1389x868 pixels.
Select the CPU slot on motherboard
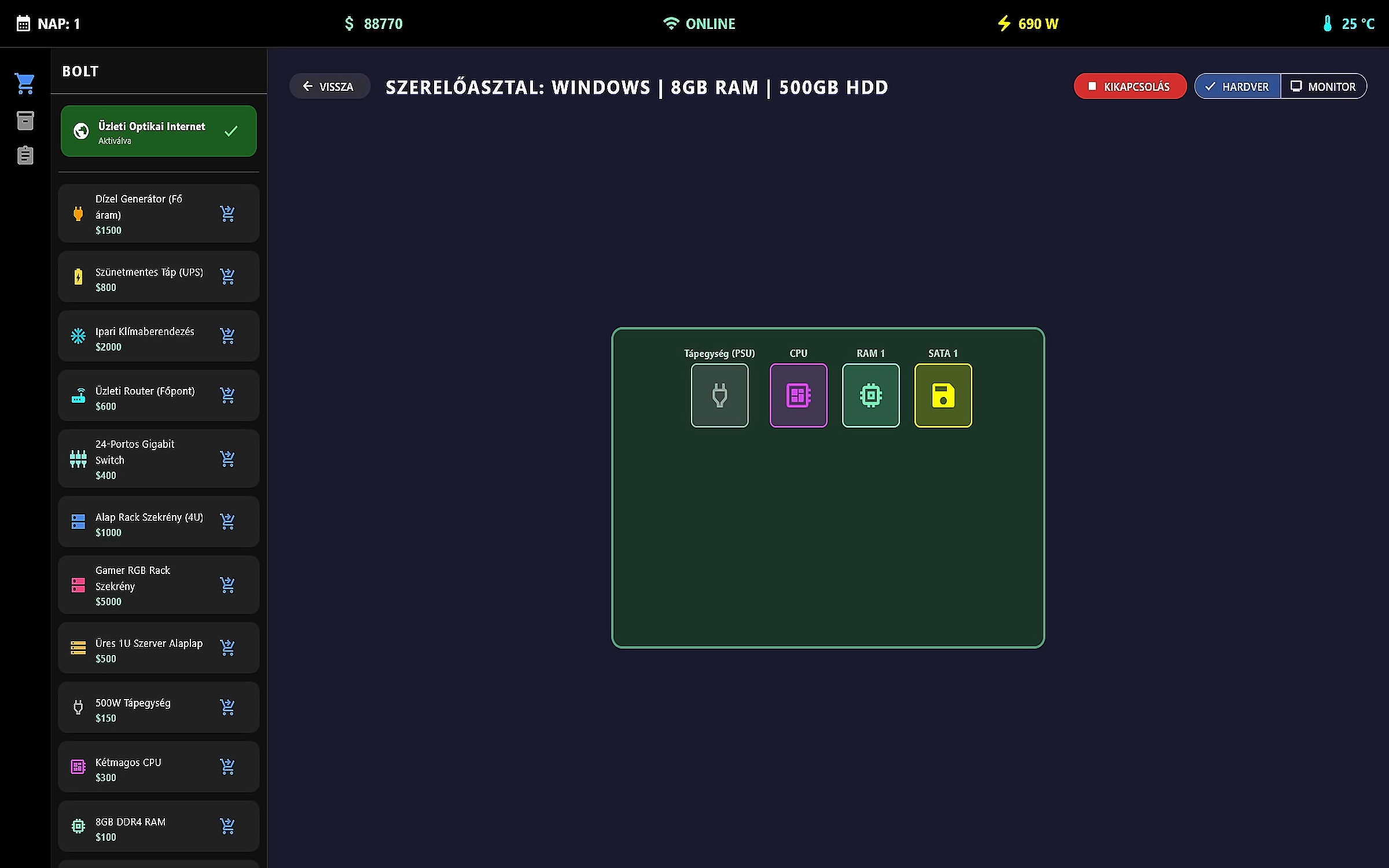click(798, 395)
